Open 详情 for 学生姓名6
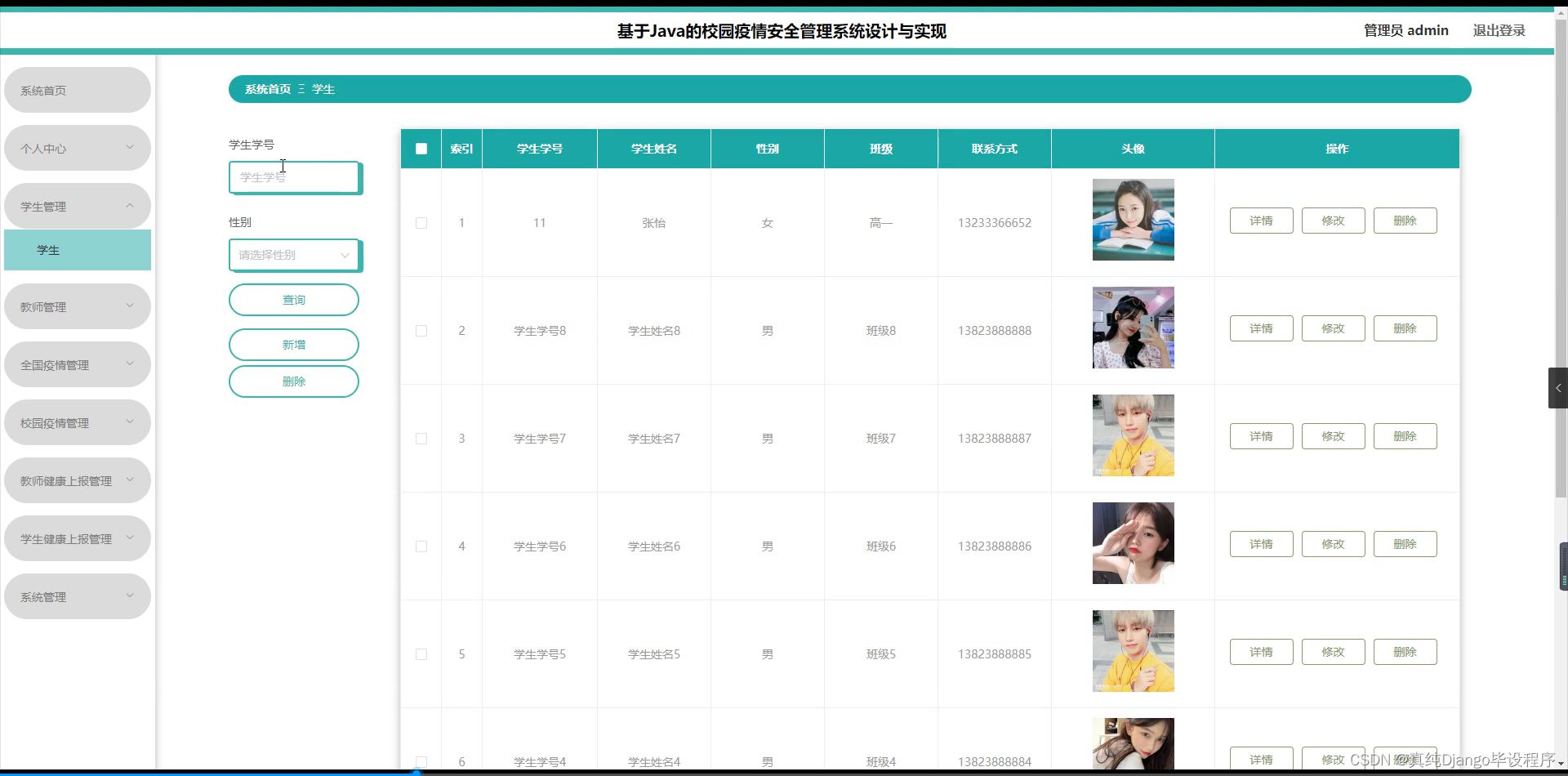 coord(1262,544)
